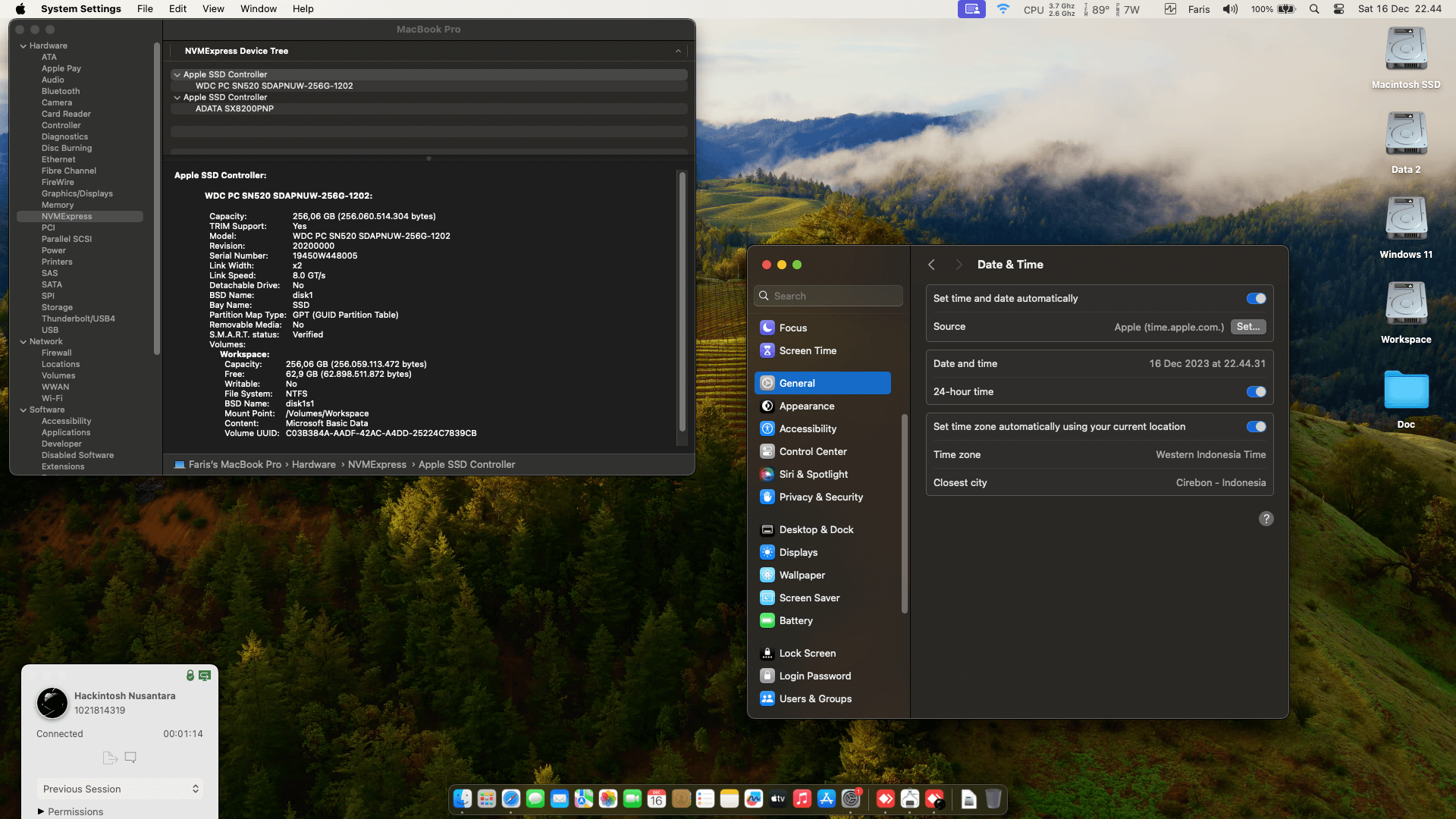Open the file transfer panel in AnyDesk

[110, 757]
